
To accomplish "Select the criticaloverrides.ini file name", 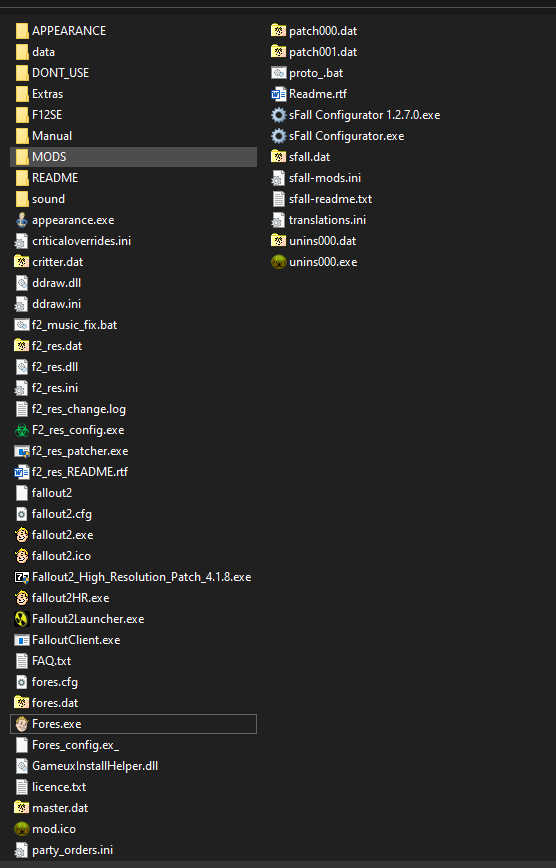I will [81, 241].
